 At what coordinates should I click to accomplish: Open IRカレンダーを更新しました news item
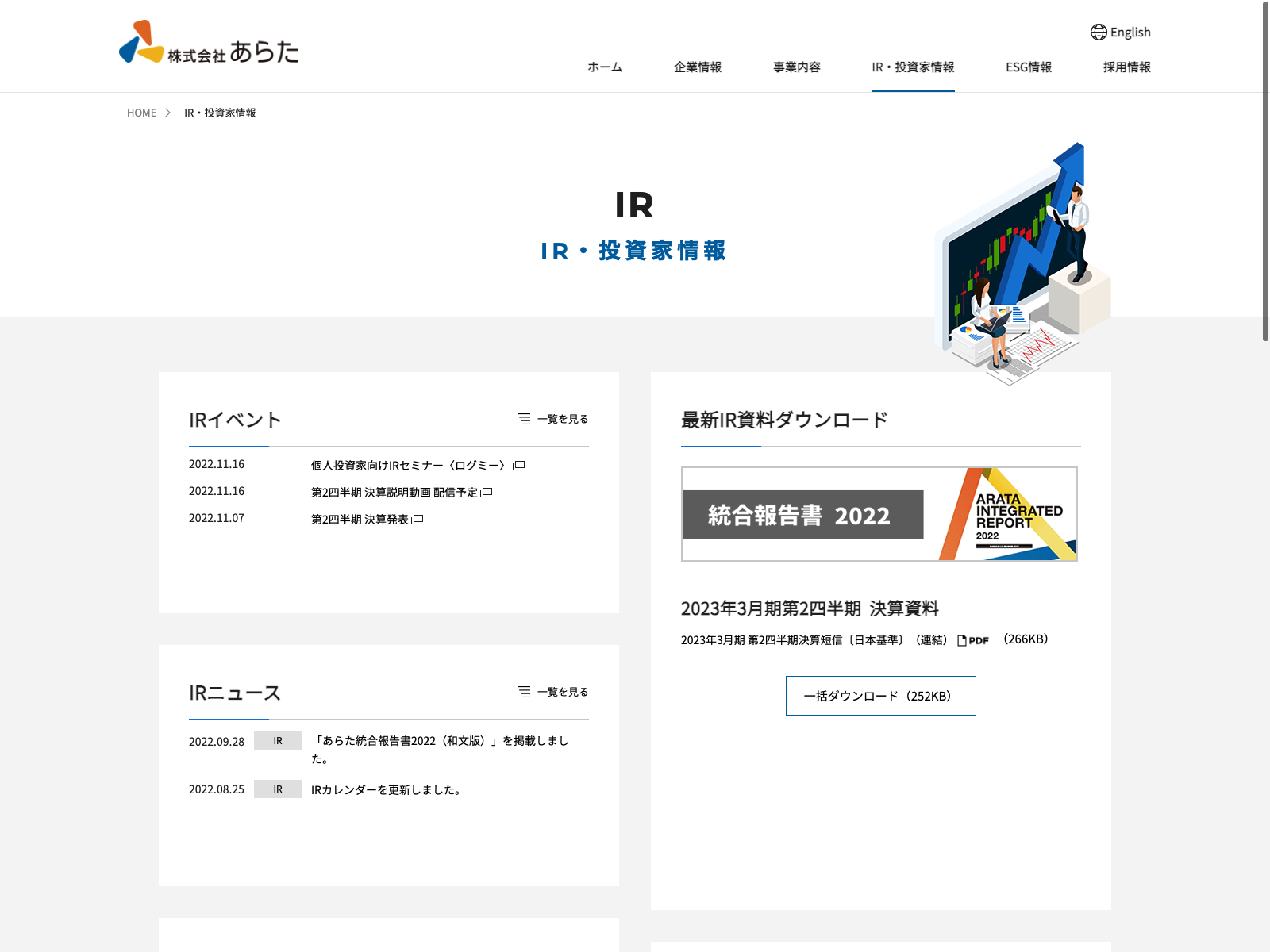[387, 790]
